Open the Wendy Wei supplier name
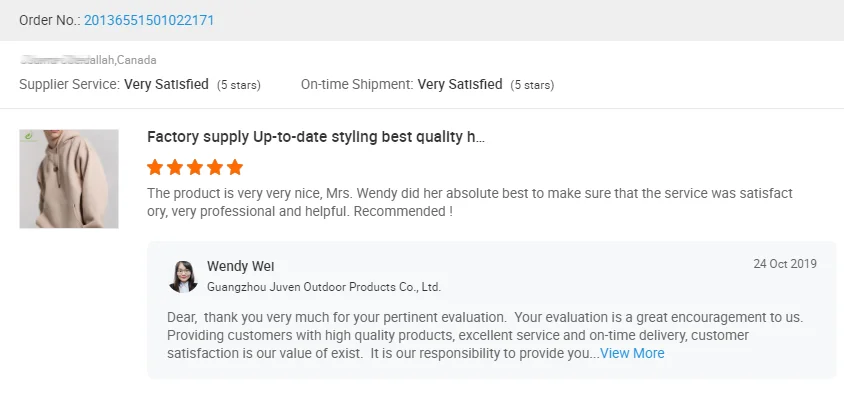Screen dimensions: 844x395 coord(240,266)
